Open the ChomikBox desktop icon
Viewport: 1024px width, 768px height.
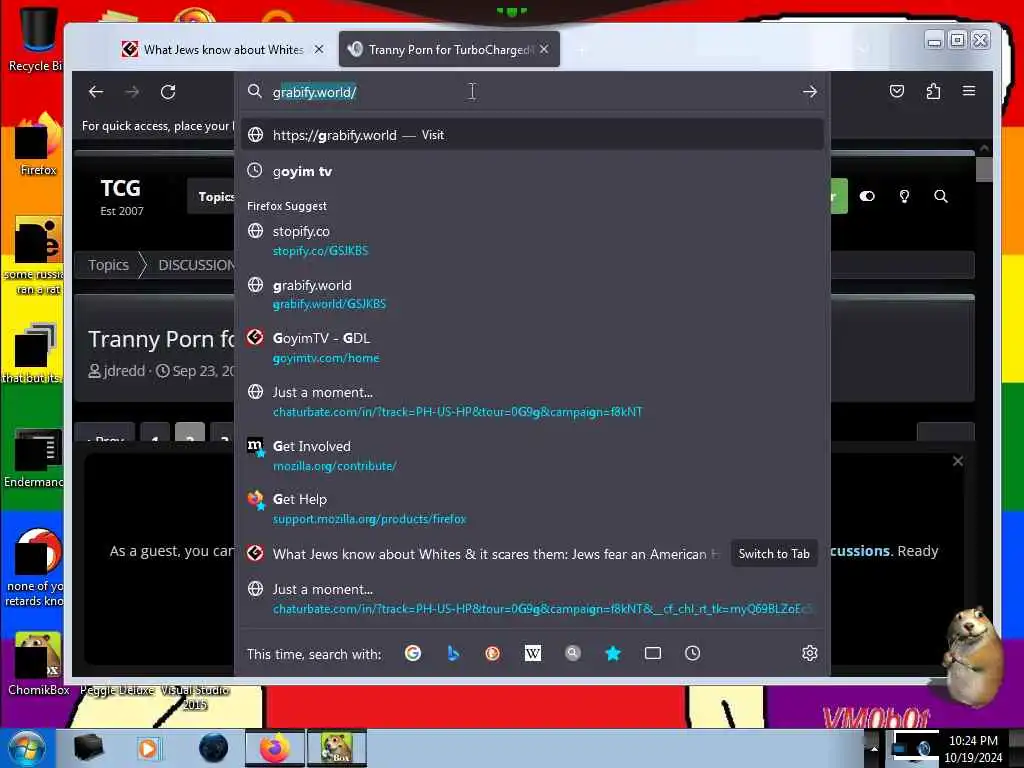tap(38, 664)
